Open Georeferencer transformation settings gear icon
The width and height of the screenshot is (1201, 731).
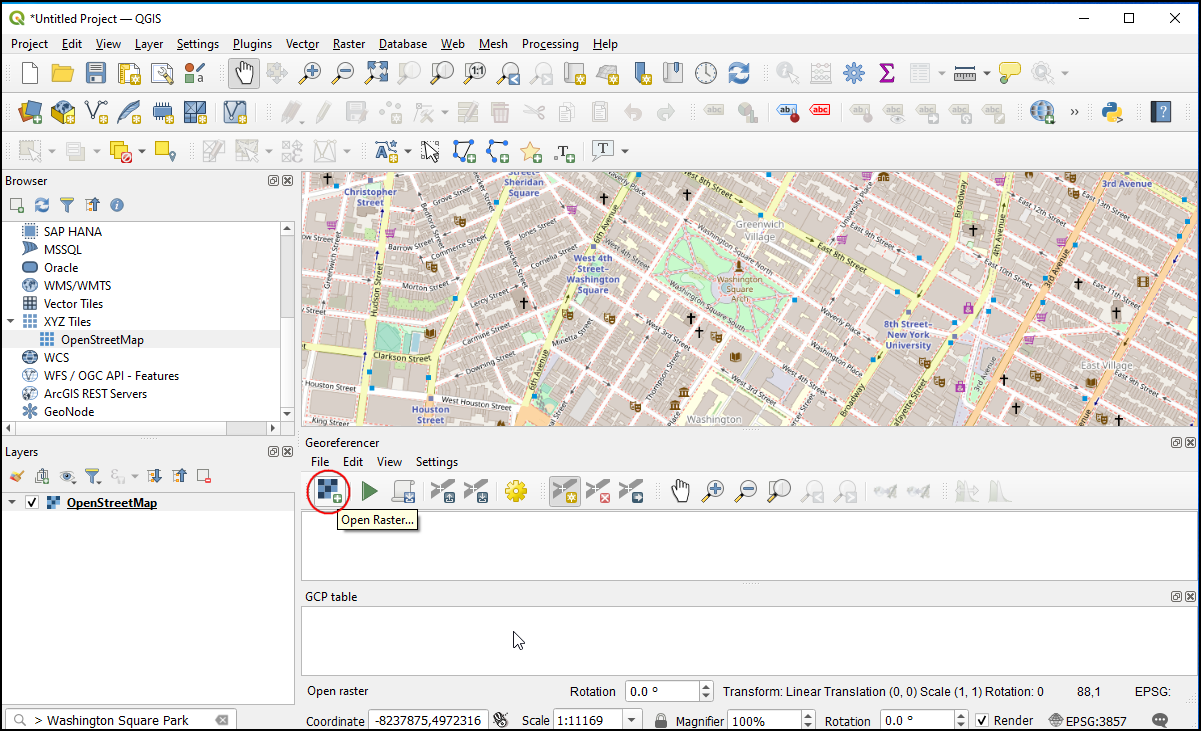pos(515,491)
